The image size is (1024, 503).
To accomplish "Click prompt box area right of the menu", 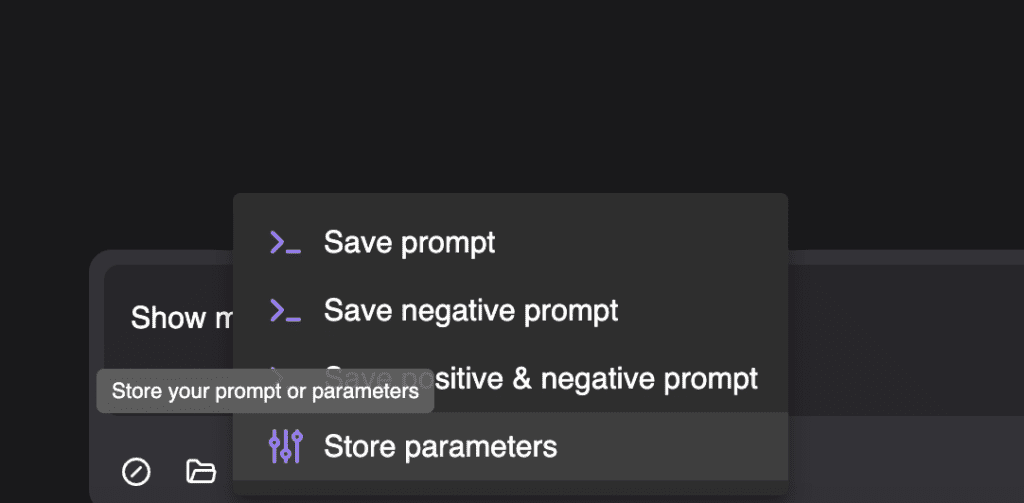I will click(900, 330).
